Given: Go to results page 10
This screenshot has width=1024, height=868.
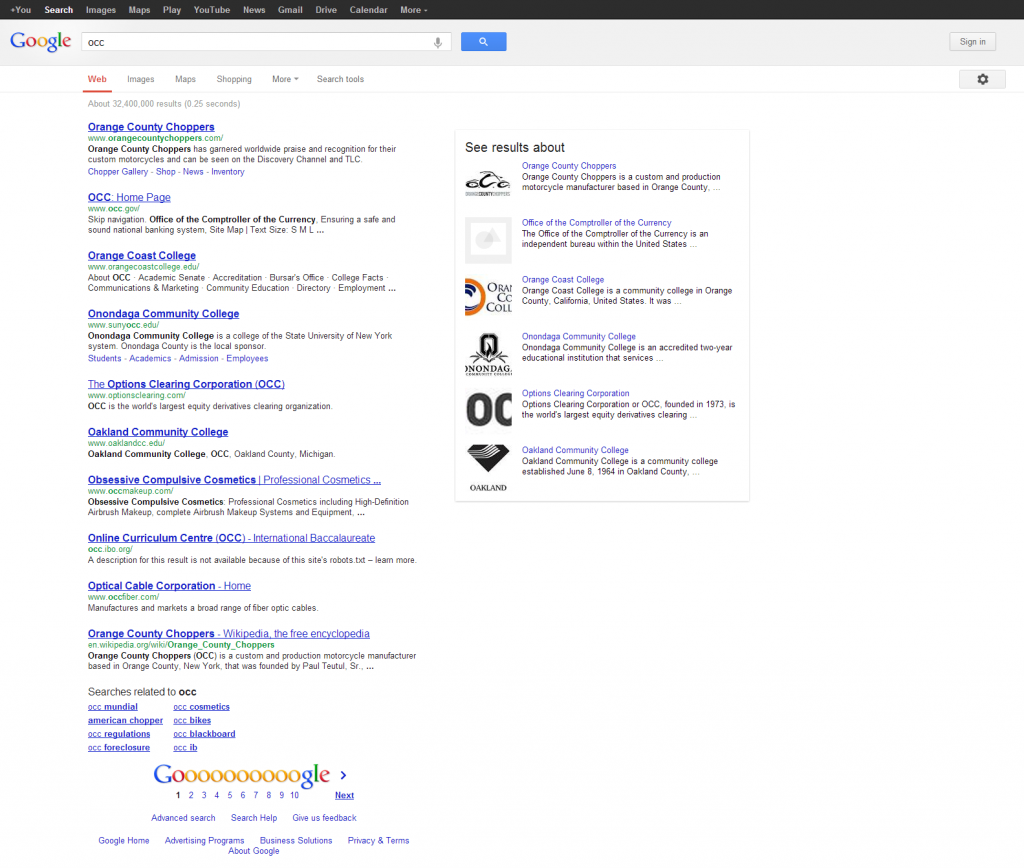Looking at the screenshot, I should coord(295,796).
